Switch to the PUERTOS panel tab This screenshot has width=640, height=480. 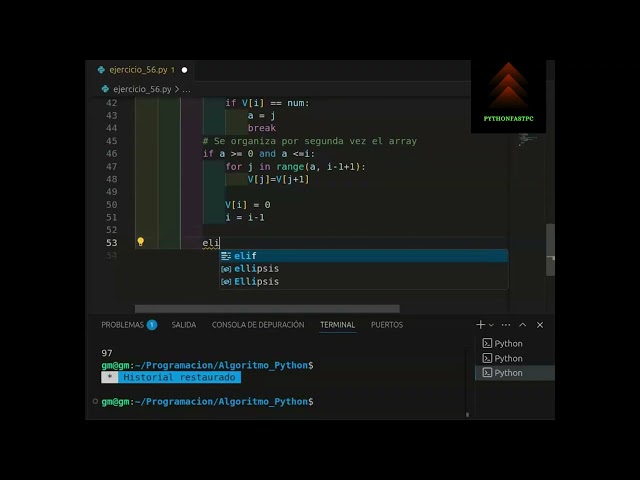pyautogui.click(x=387, y=325)
